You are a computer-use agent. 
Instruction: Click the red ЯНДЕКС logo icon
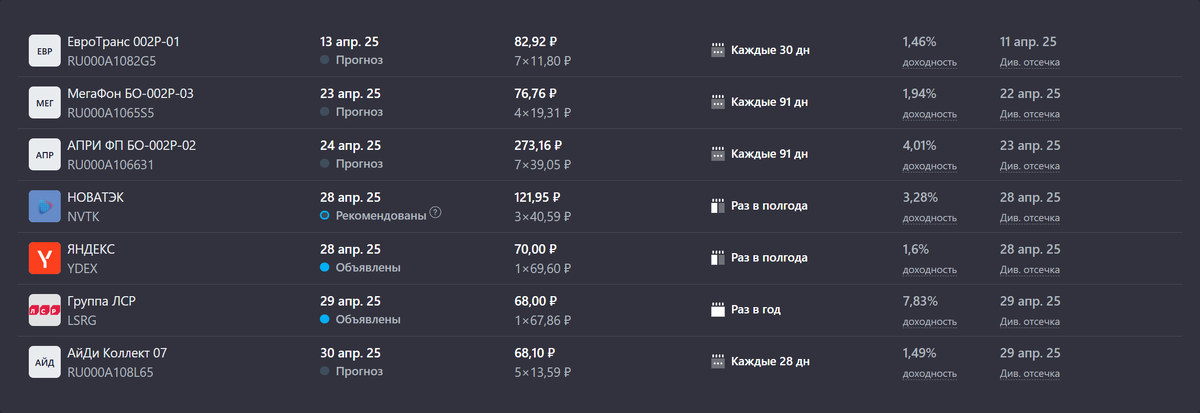pos(45,259)
